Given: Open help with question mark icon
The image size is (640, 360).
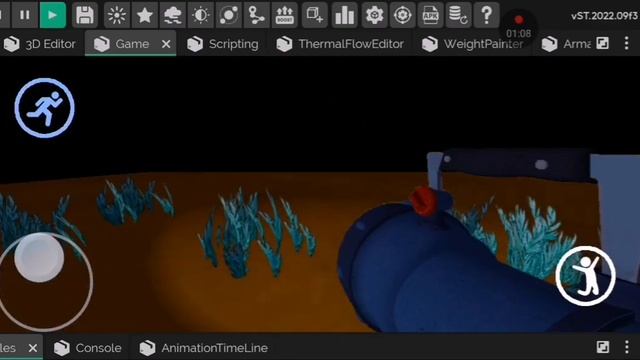Looking at the screenshot, I should point(486,15).
